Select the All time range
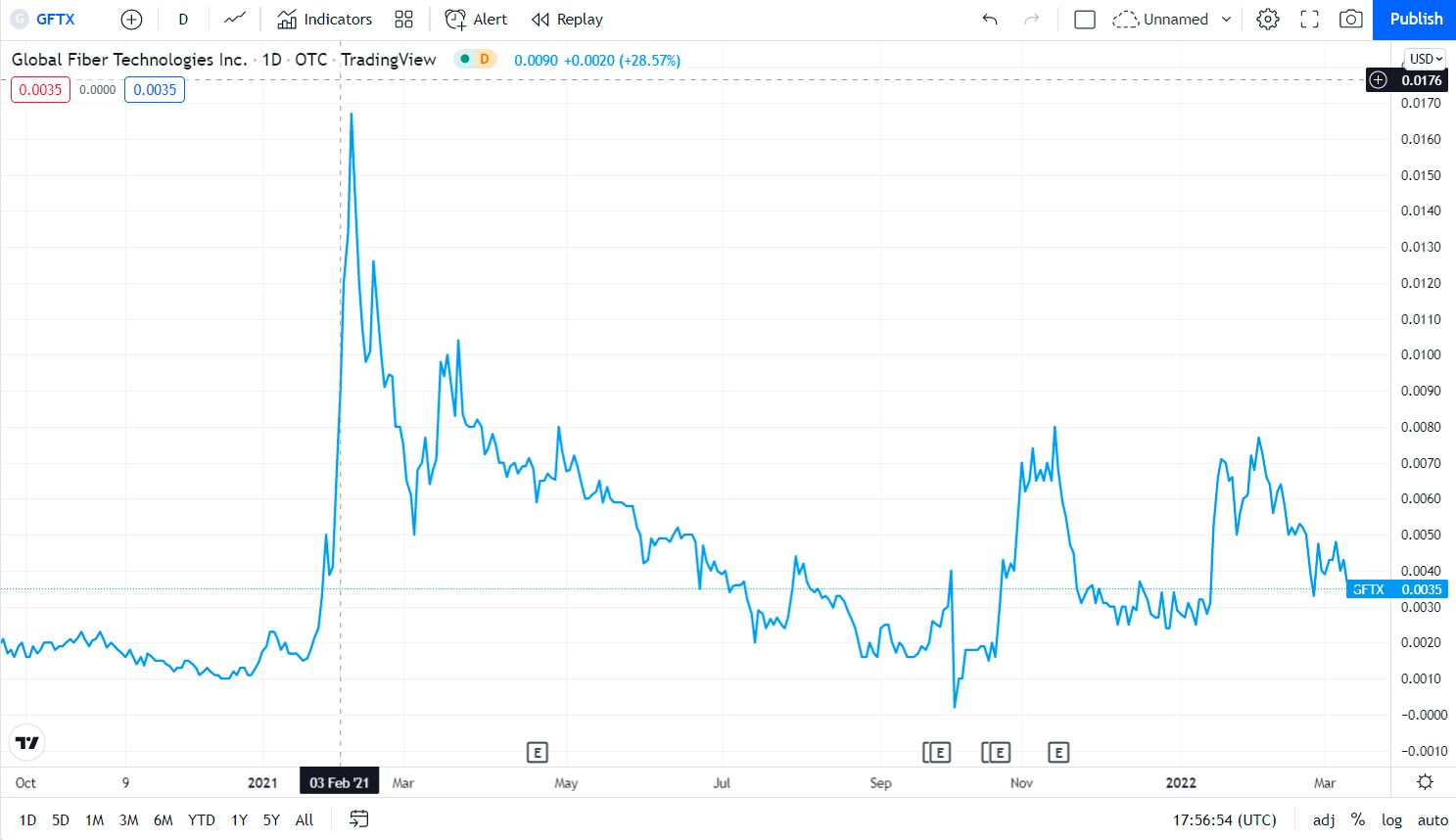The width and height of the screenshot is (1456, 840). click(x=305, y=819)
